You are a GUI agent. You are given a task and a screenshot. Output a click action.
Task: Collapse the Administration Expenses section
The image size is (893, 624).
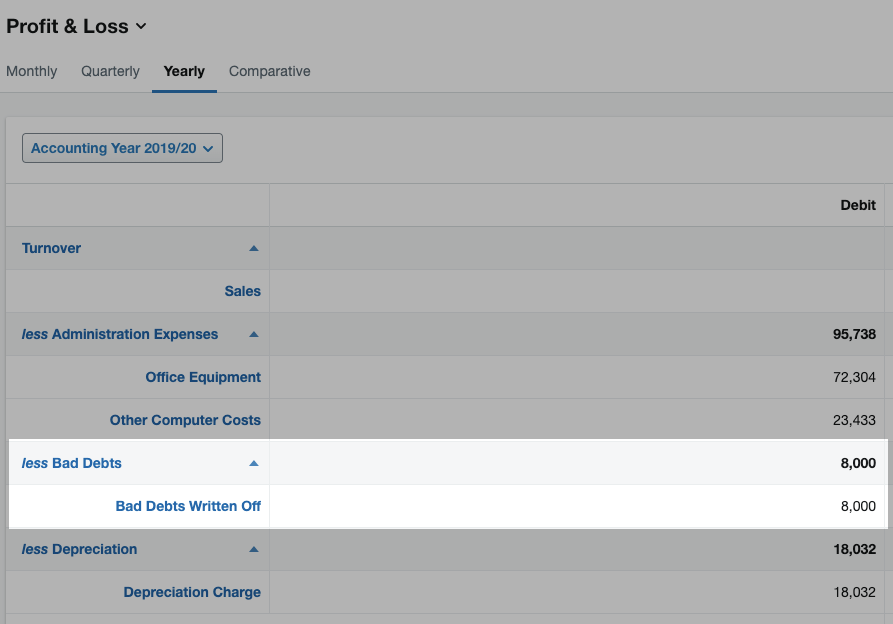point(253,334)
